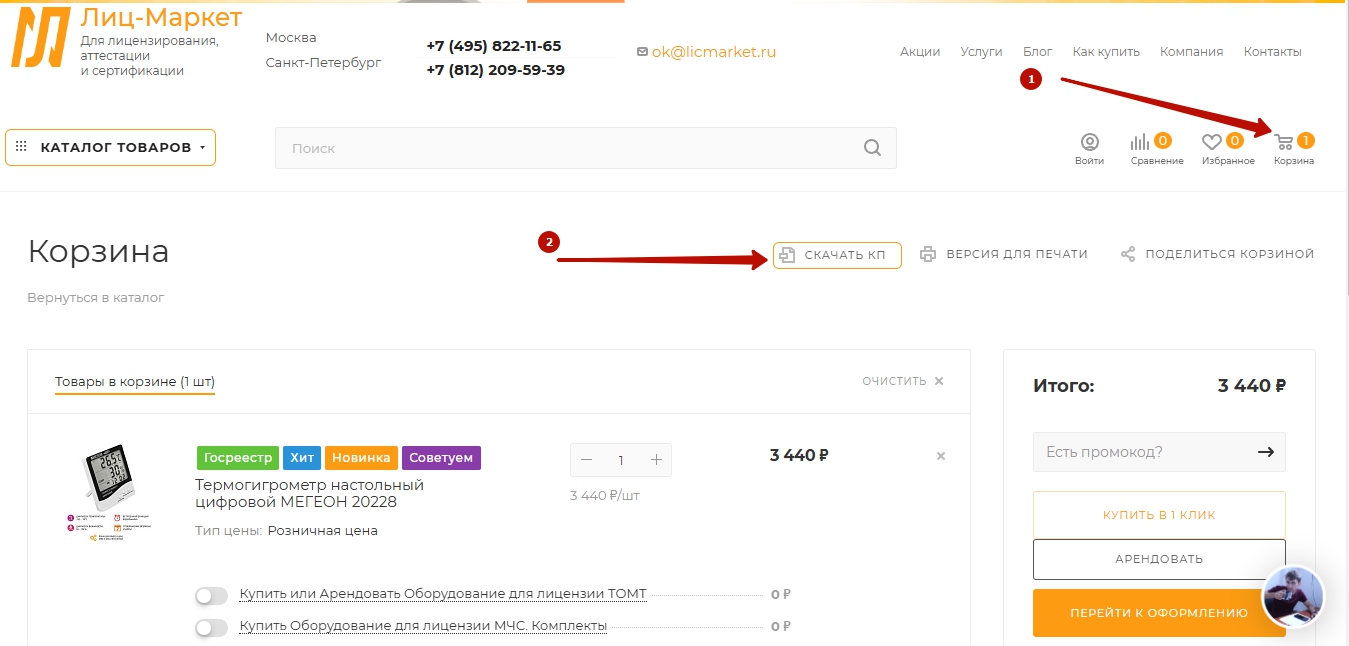Image resolution: width=1349 pixels, height=646 pixels.
Task: Expand the Каталог товаров dropdown
Action: (110, 148)
